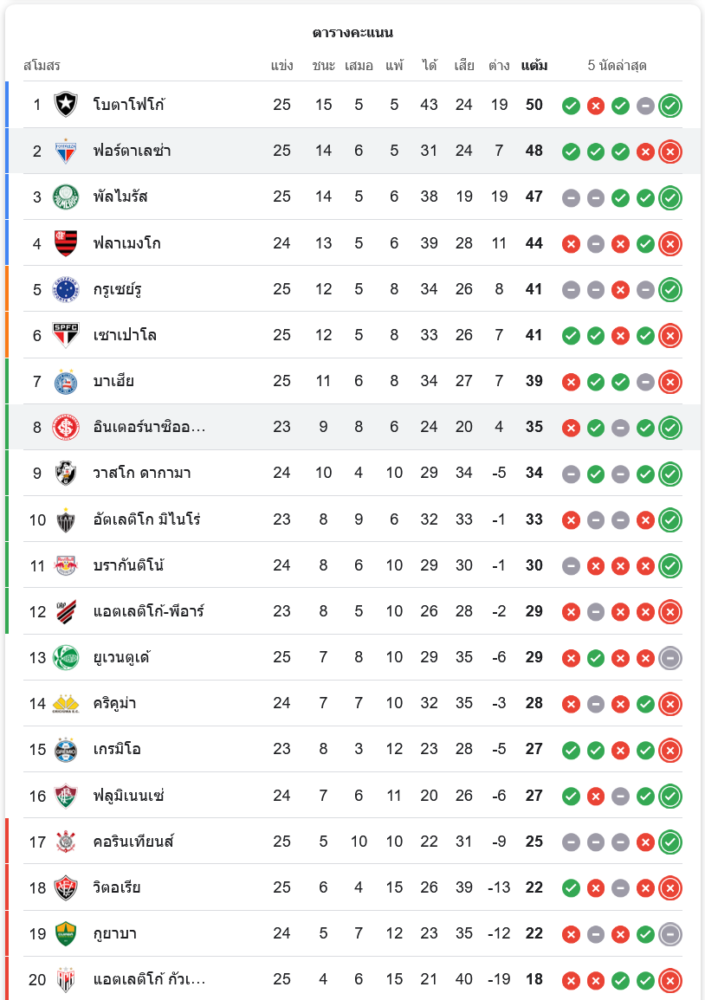Click the Grêmio crest icon
The width and height of the screenshot is (705, 1000).
pyautogui.click(x=66, y=749)
